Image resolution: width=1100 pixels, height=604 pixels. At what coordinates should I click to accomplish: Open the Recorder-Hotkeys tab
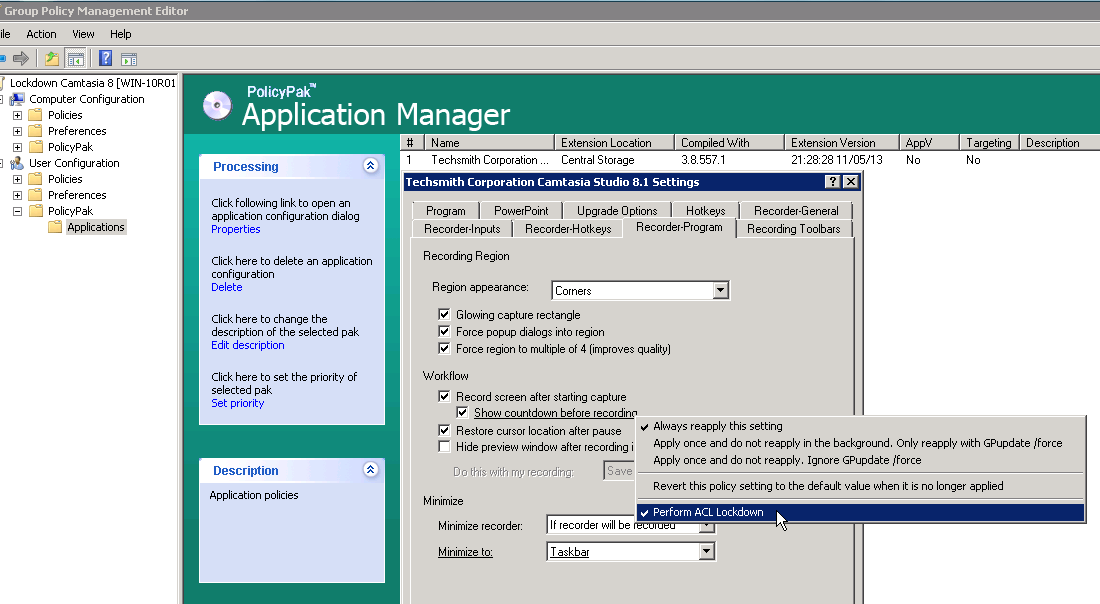568,229
